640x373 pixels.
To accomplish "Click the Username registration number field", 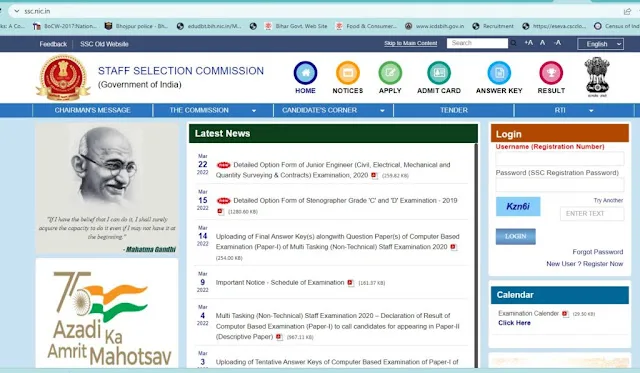I will [560, 158].
